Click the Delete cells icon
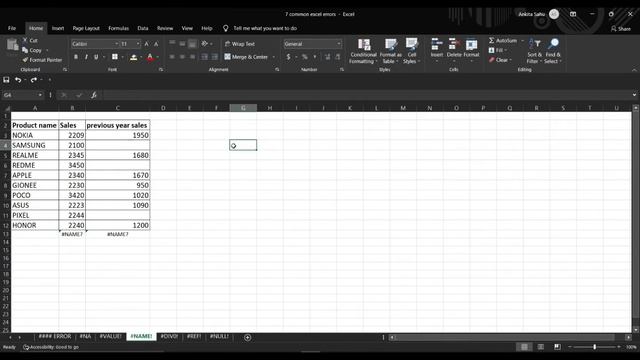640x360 pixels. pos(453,44)
